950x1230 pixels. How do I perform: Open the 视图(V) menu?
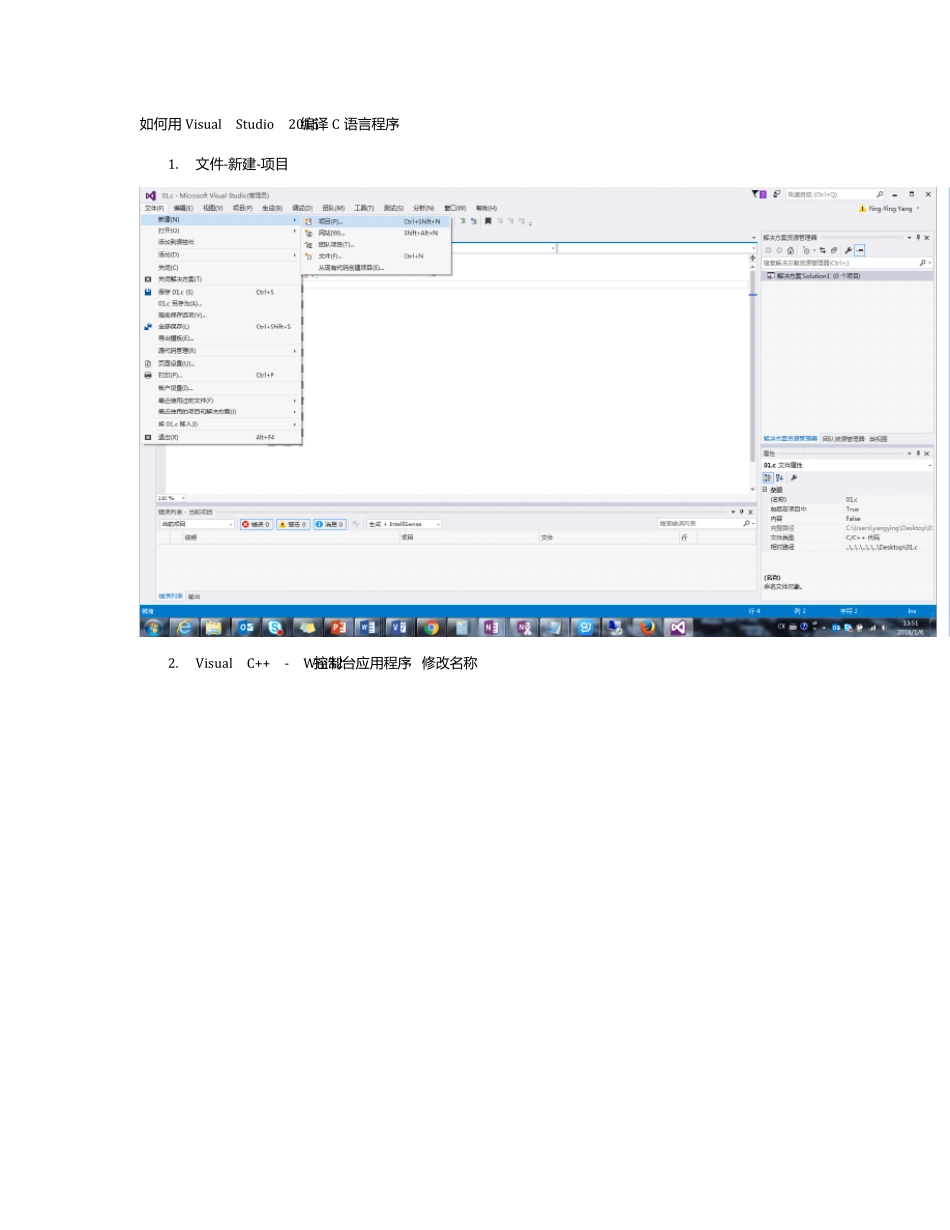tap(212, 208)
